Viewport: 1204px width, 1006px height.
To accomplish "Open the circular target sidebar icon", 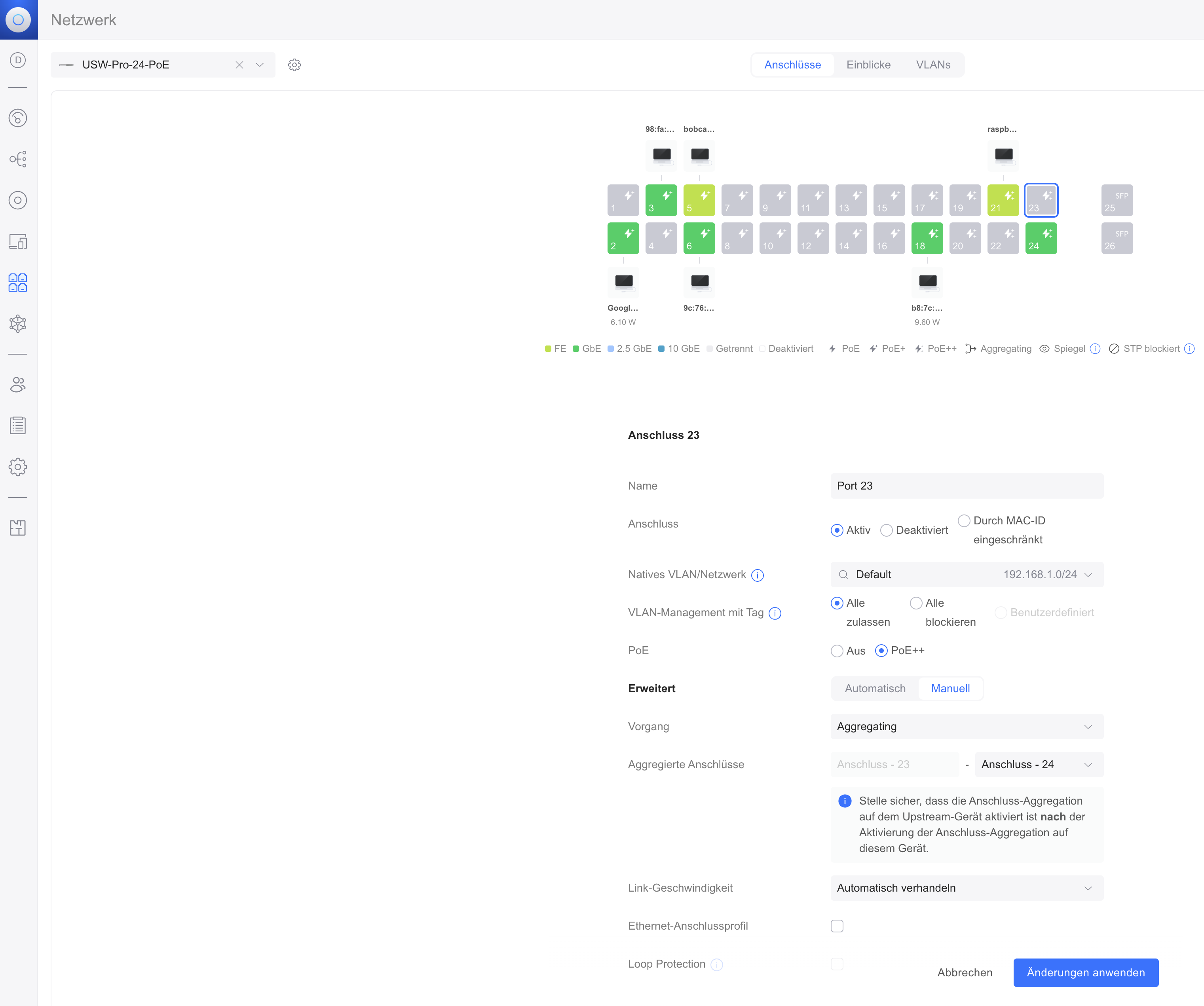I will (18, 200).
